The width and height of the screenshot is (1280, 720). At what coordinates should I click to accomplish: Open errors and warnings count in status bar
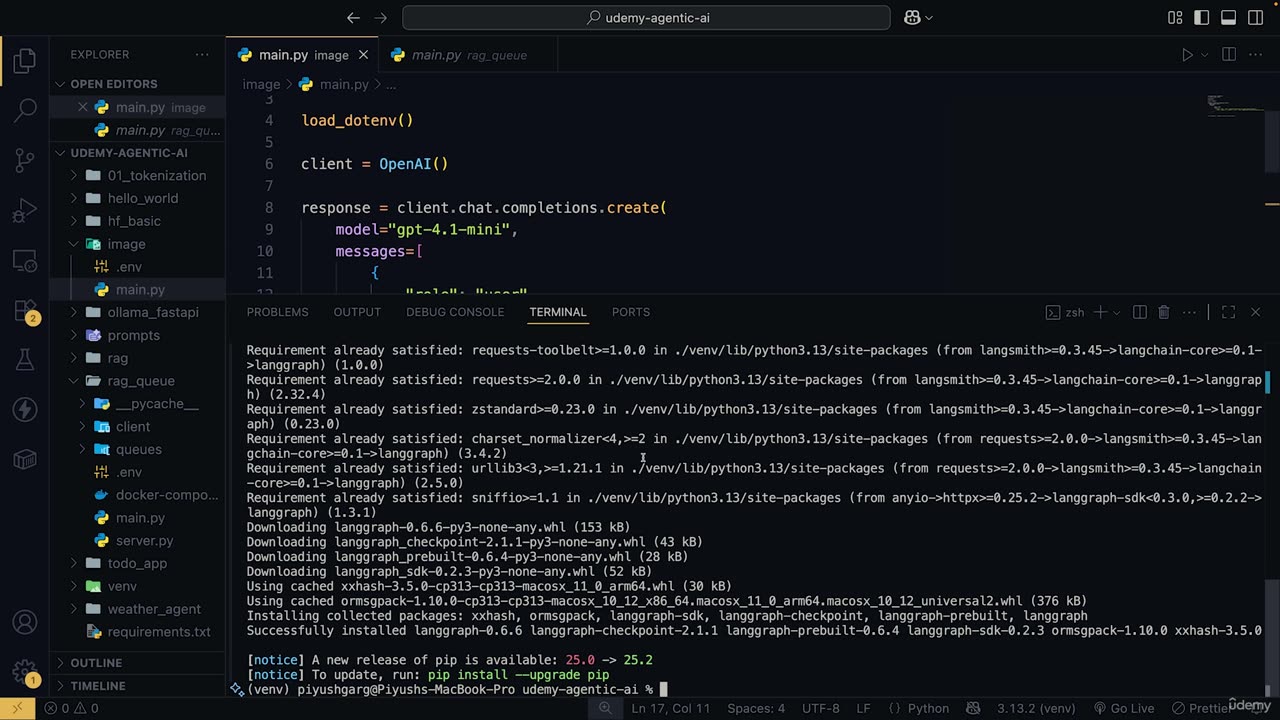click(x=71, y=708)
